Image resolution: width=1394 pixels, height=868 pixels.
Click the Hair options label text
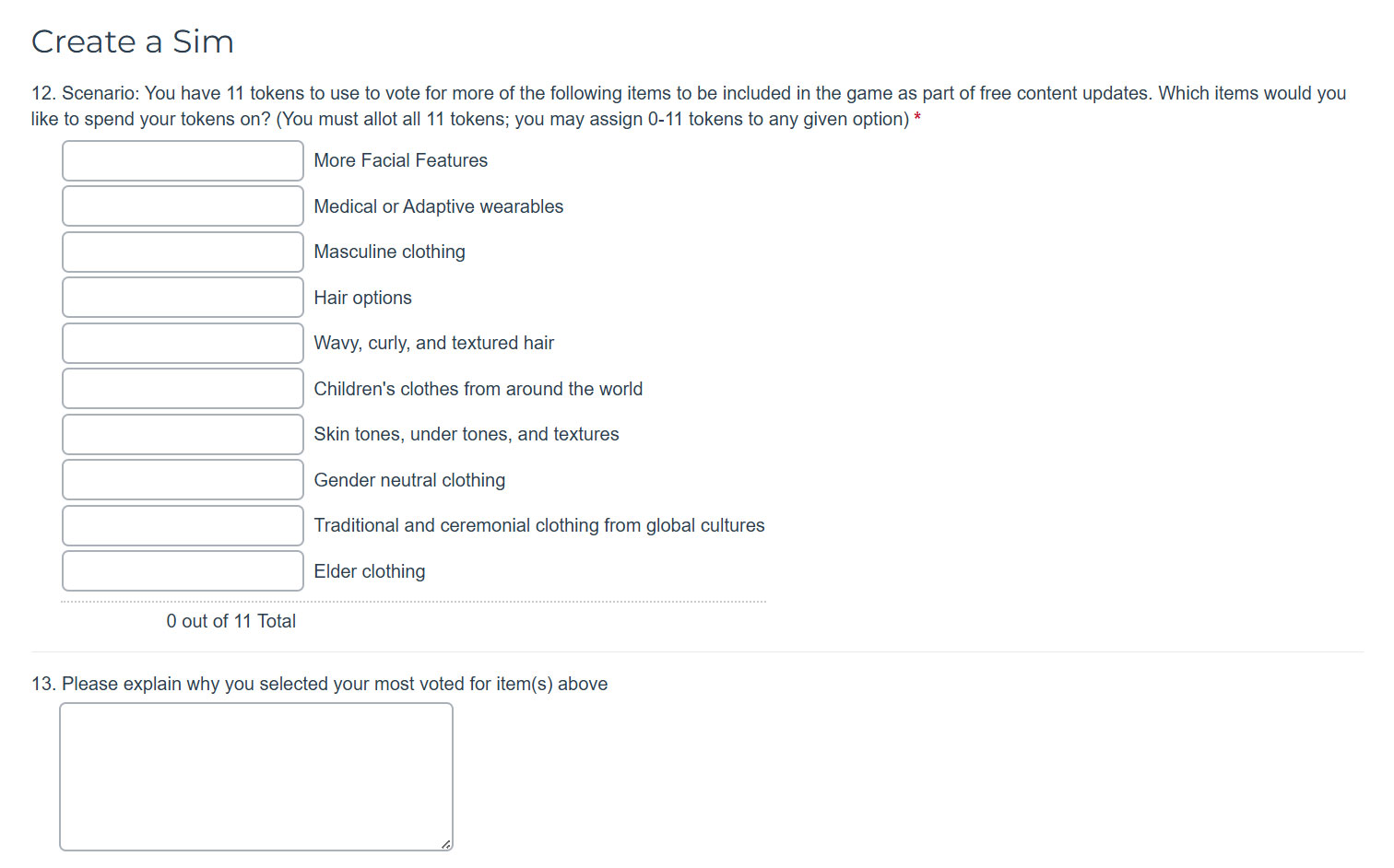click(363, 298)
